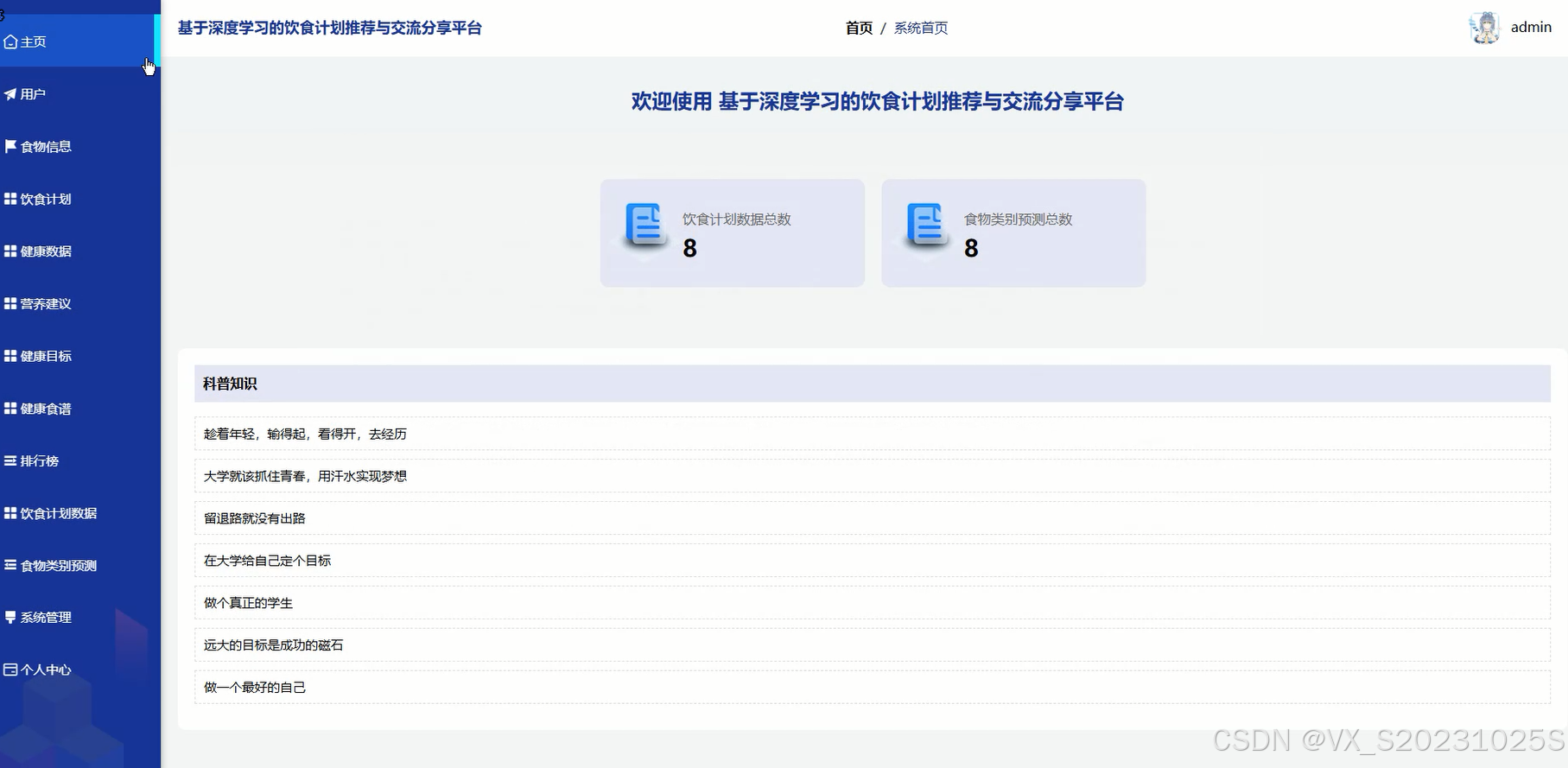The image size is (1568, 768).
Task: Open 健康数据 in the sidebar
Action: coord(46,251)
